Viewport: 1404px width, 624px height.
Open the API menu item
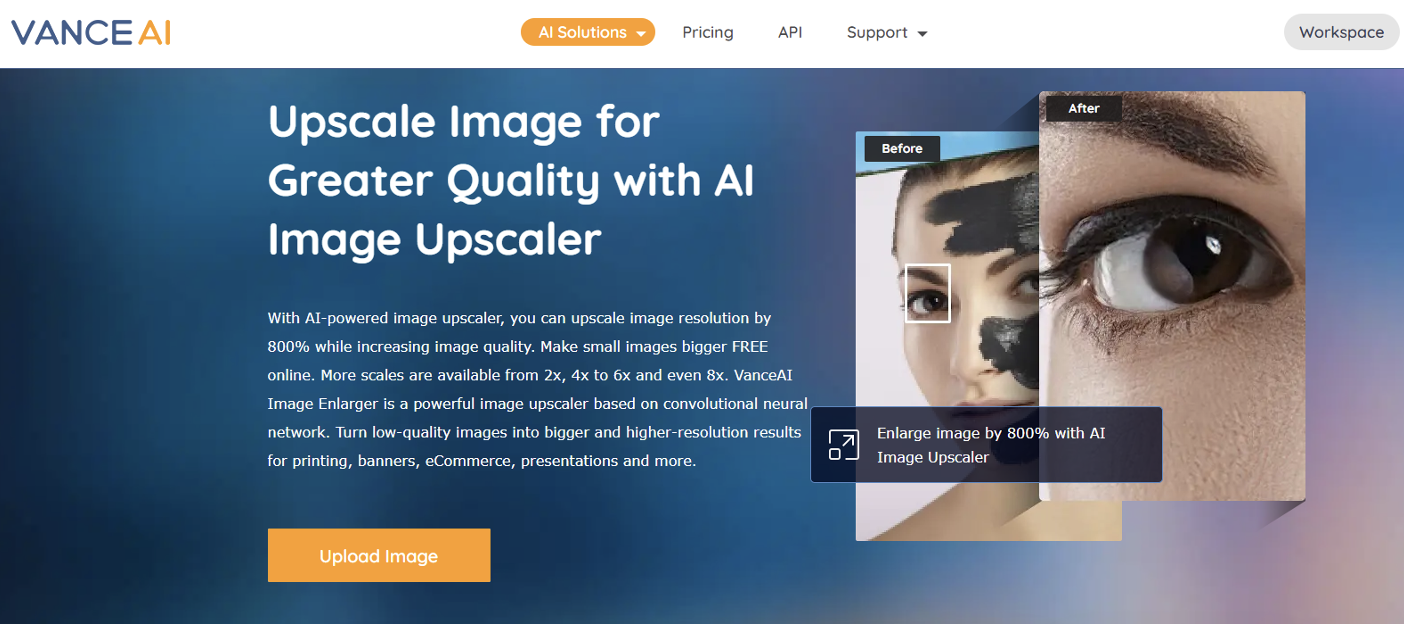(x=790, y=32)
